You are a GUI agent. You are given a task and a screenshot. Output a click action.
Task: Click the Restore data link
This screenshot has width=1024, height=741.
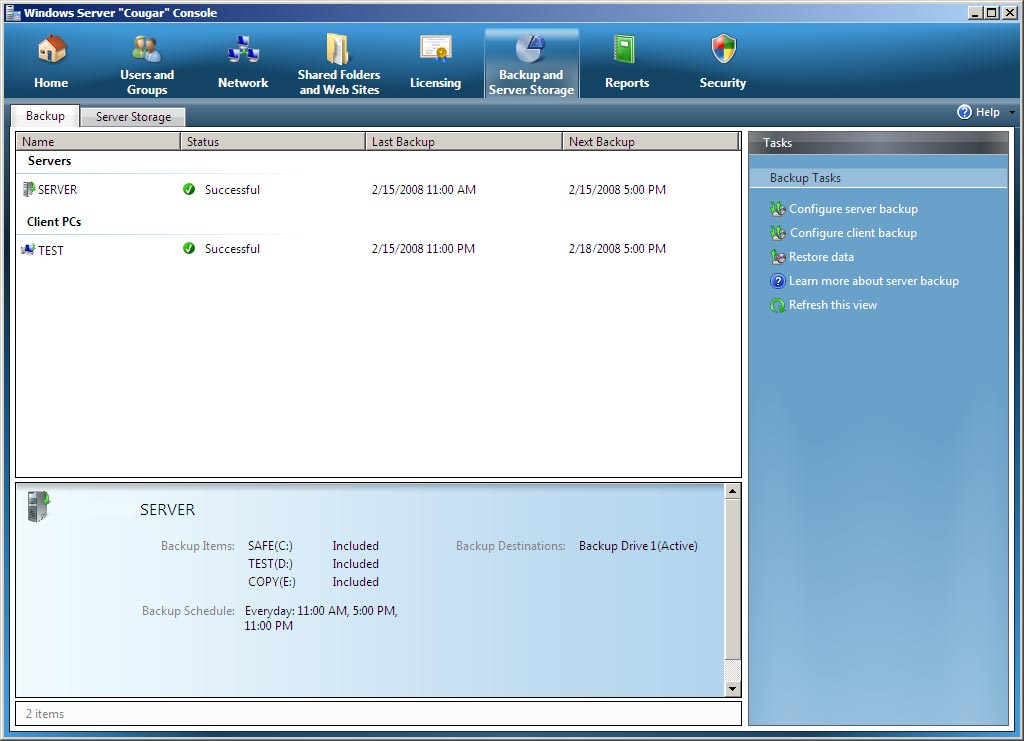coord(821,257)
